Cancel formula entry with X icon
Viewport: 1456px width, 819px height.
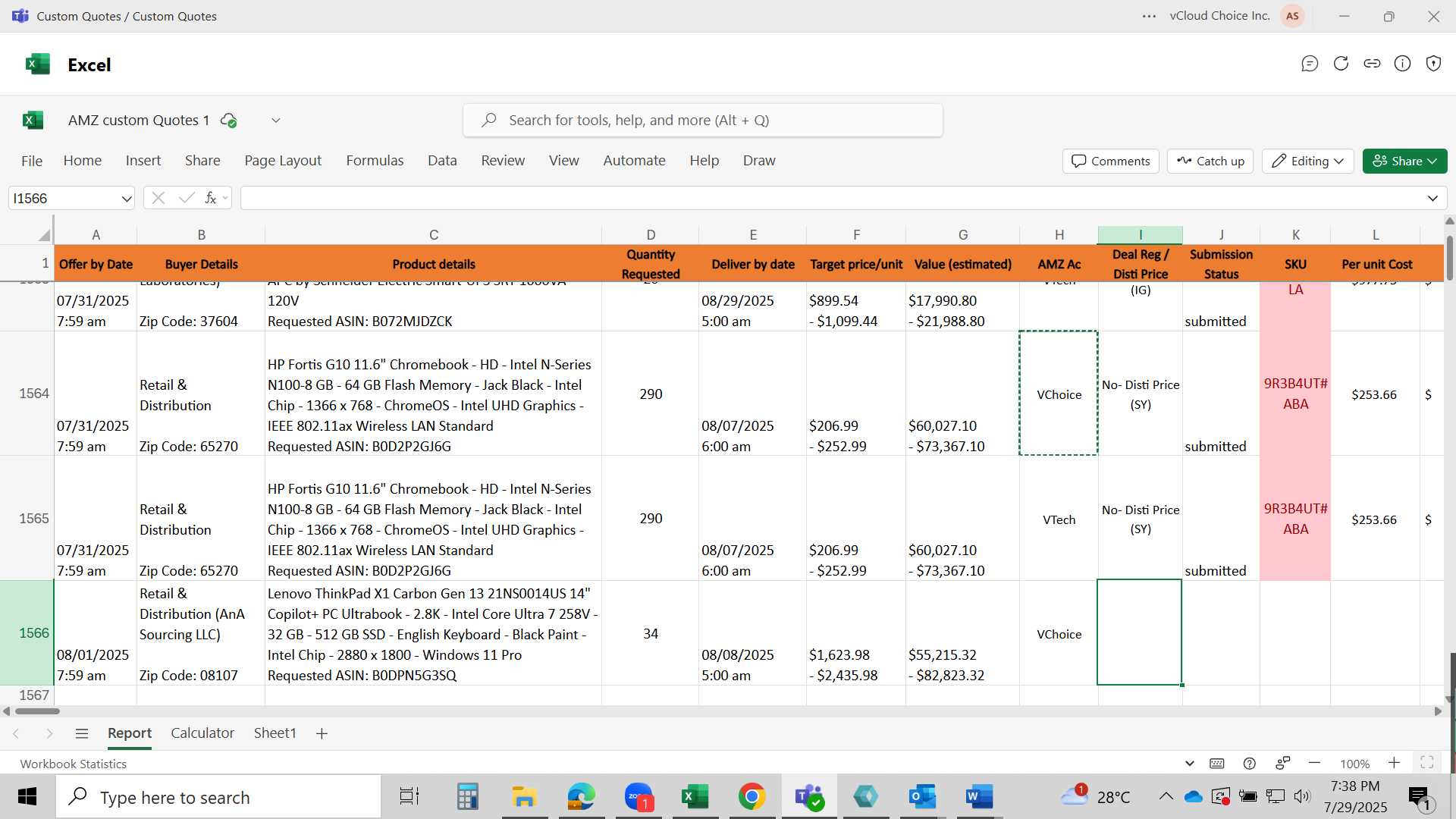pos(158,198)
